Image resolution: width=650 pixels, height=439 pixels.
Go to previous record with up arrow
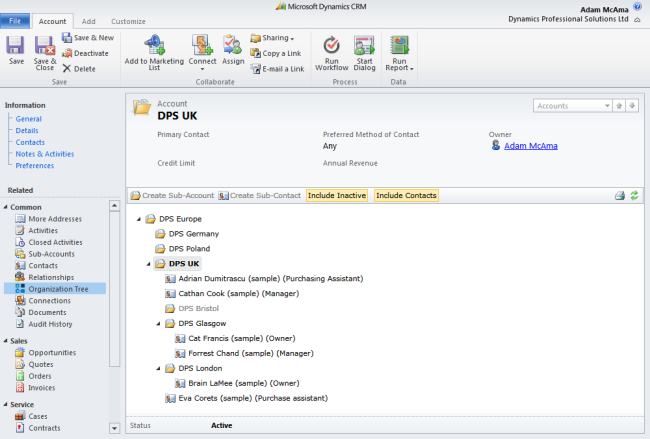619,106
